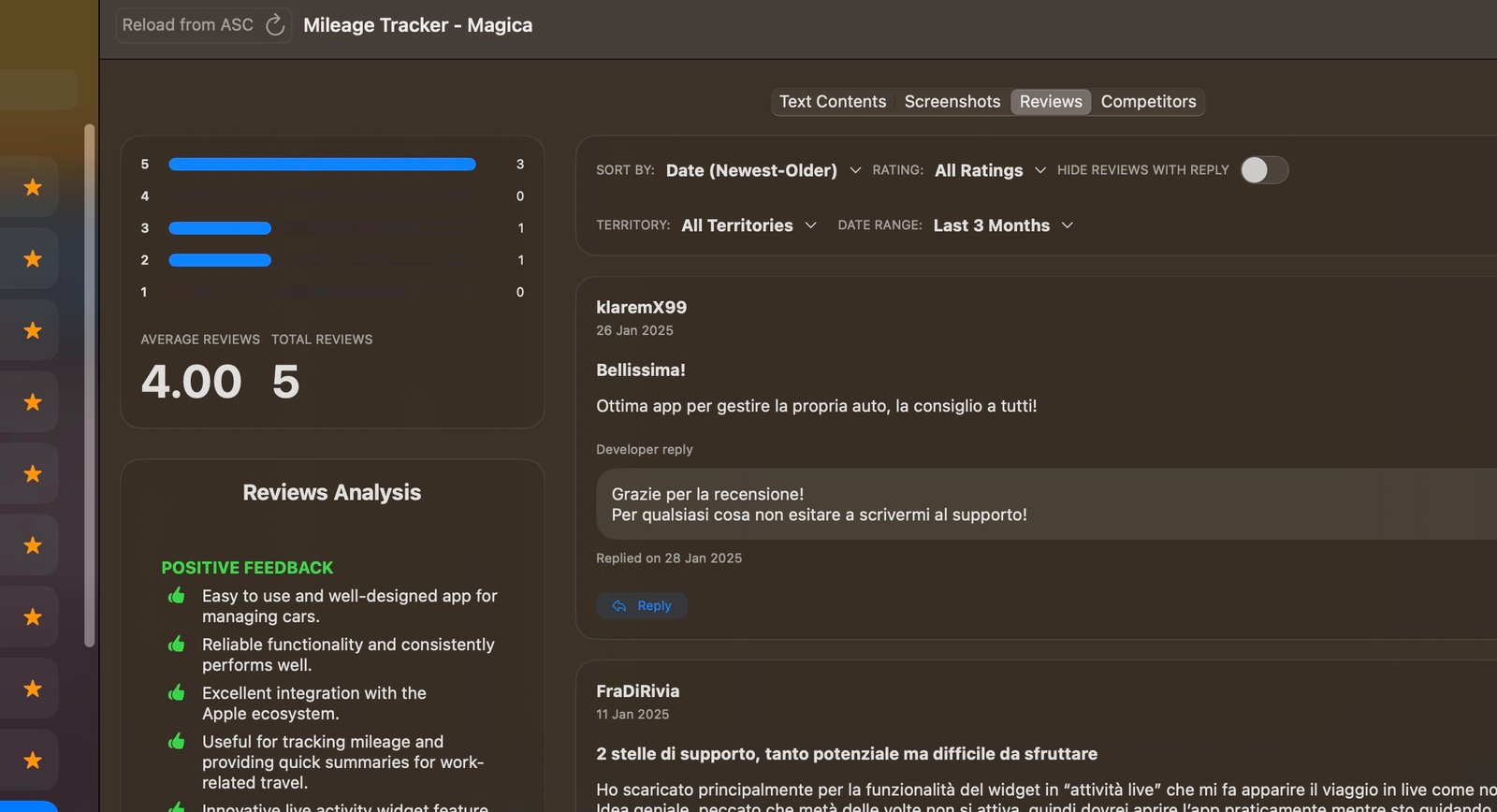Click "Replied on 28 Jan 2025" text
This screenshot has width=1497, height=812.
(x=669, y=558)
